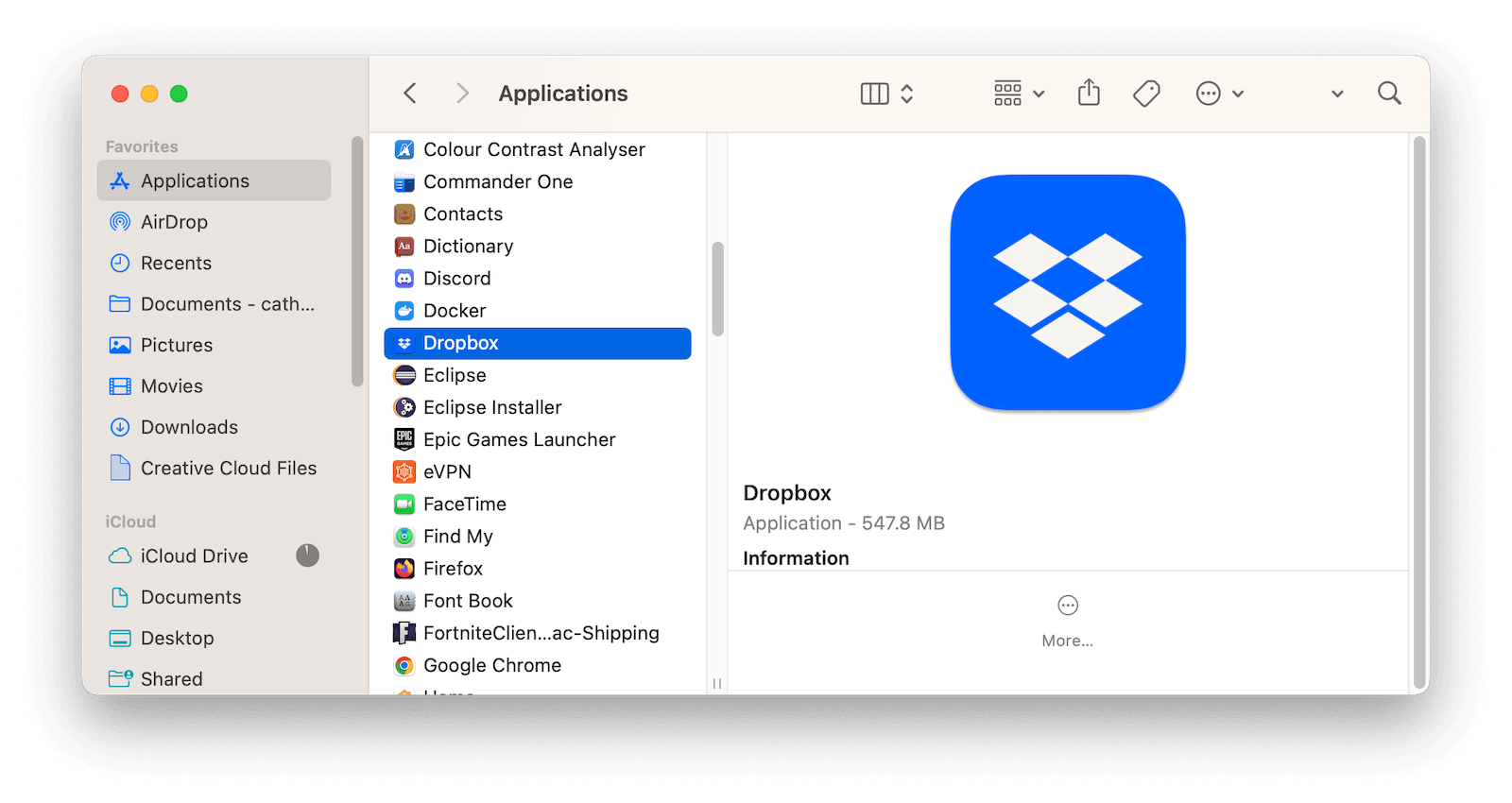Click the red close window button
Viewport: 1512px width, 803px height.
point(120,94)
